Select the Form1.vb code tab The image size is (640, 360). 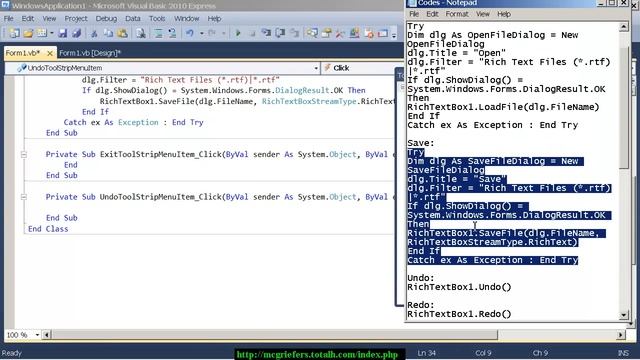[x=23, y=53]
